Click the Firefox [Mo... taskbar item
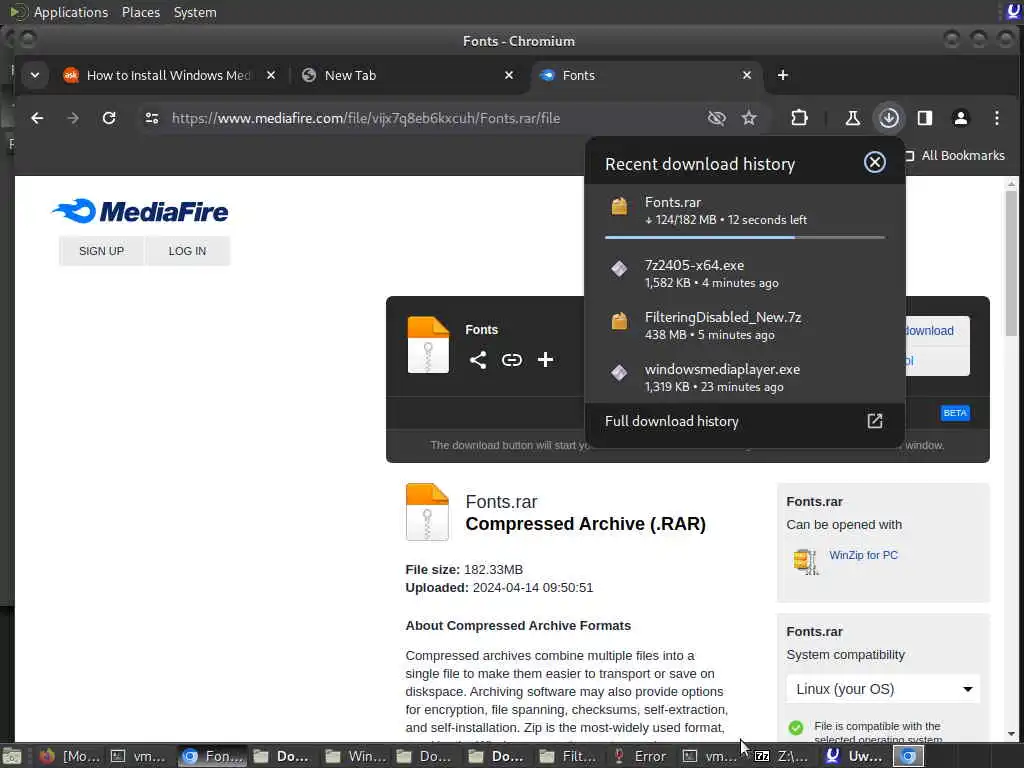 point(70,756)
